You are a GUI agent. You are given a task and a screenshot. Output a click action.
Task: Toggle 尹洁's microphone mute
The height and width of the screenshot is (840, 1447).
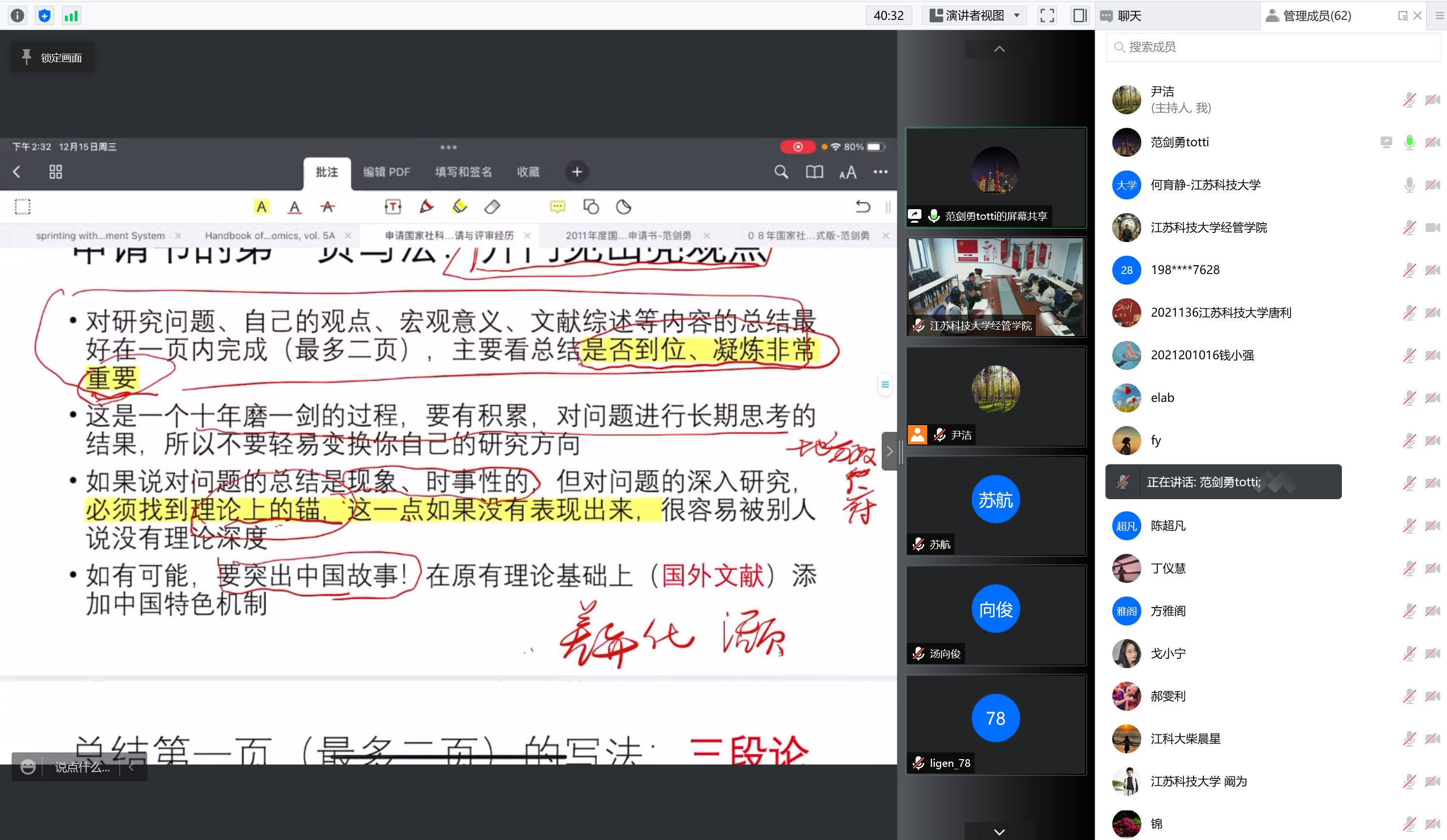click(x=1409, y=100)
